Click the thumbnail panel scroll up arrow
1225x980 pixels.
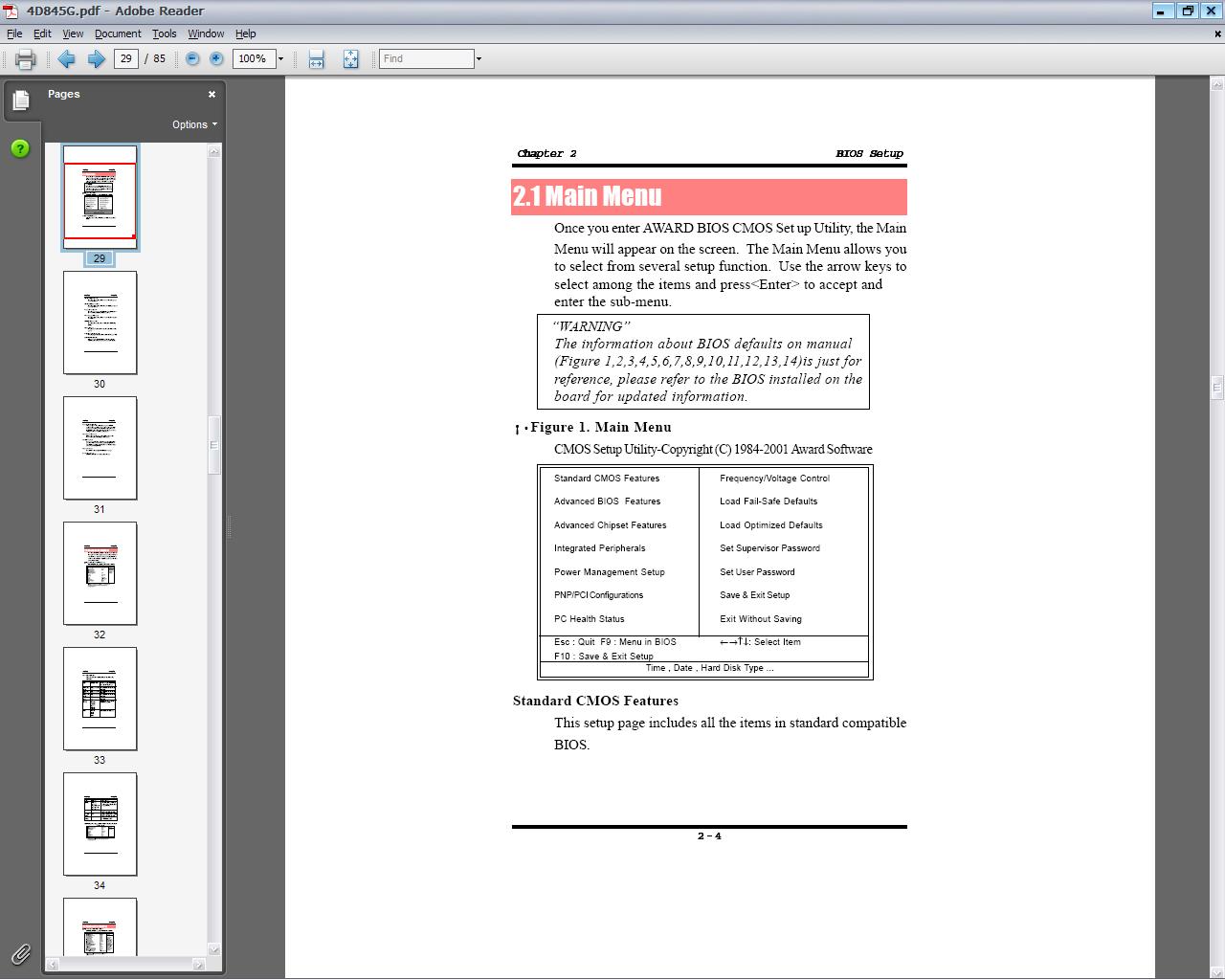(214, 151)
